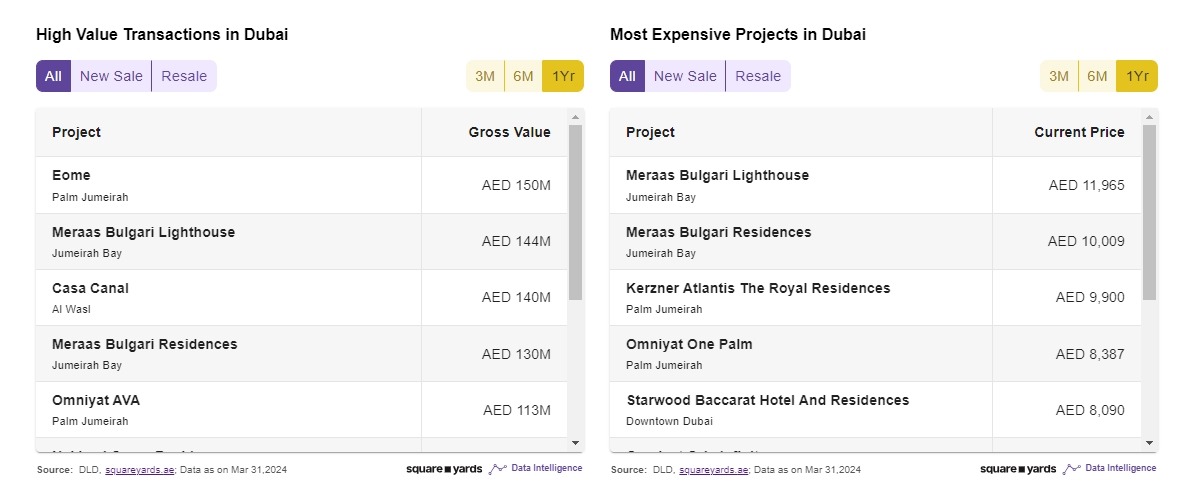Click the AED 8,387 current price
The height and width of the screenshot is (504, 1204).
[1090, 354]
